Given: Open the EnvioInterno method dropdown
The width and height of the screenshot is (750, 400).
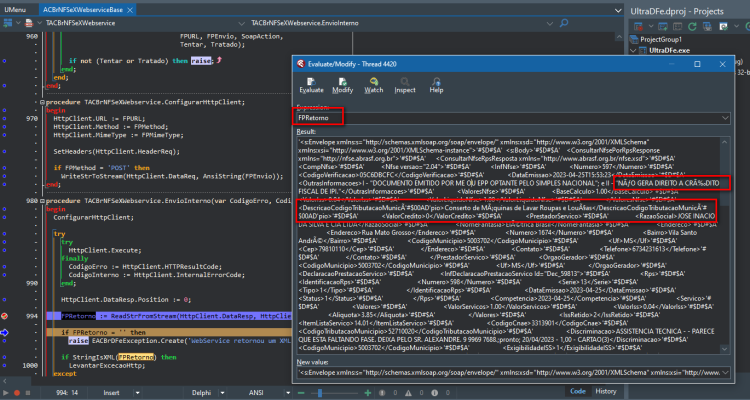Looking at the screenshot, I should click(x=550, y=23).
